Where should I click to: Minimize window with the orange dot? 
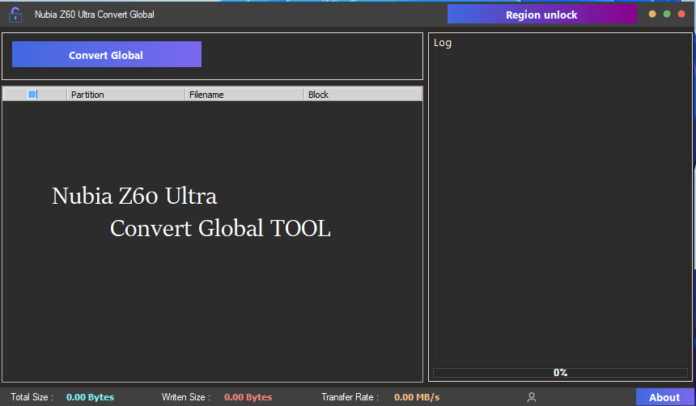(x=652, y=14)
